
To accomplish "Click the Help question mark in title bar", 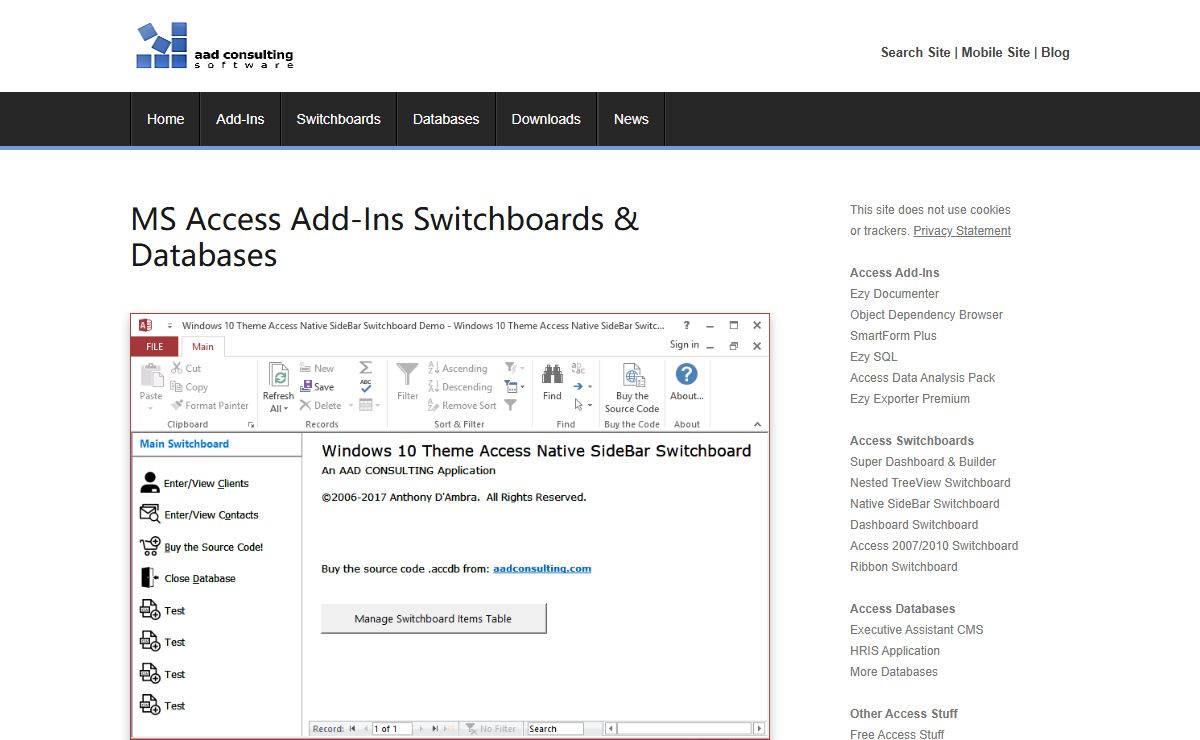I will pos(686,325).
